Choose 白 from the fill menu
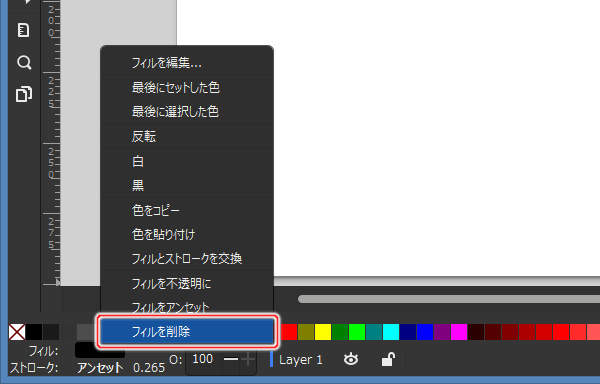The height and width of the screenshot is (384, 600). pyautogui.click(x=187, y=161)
